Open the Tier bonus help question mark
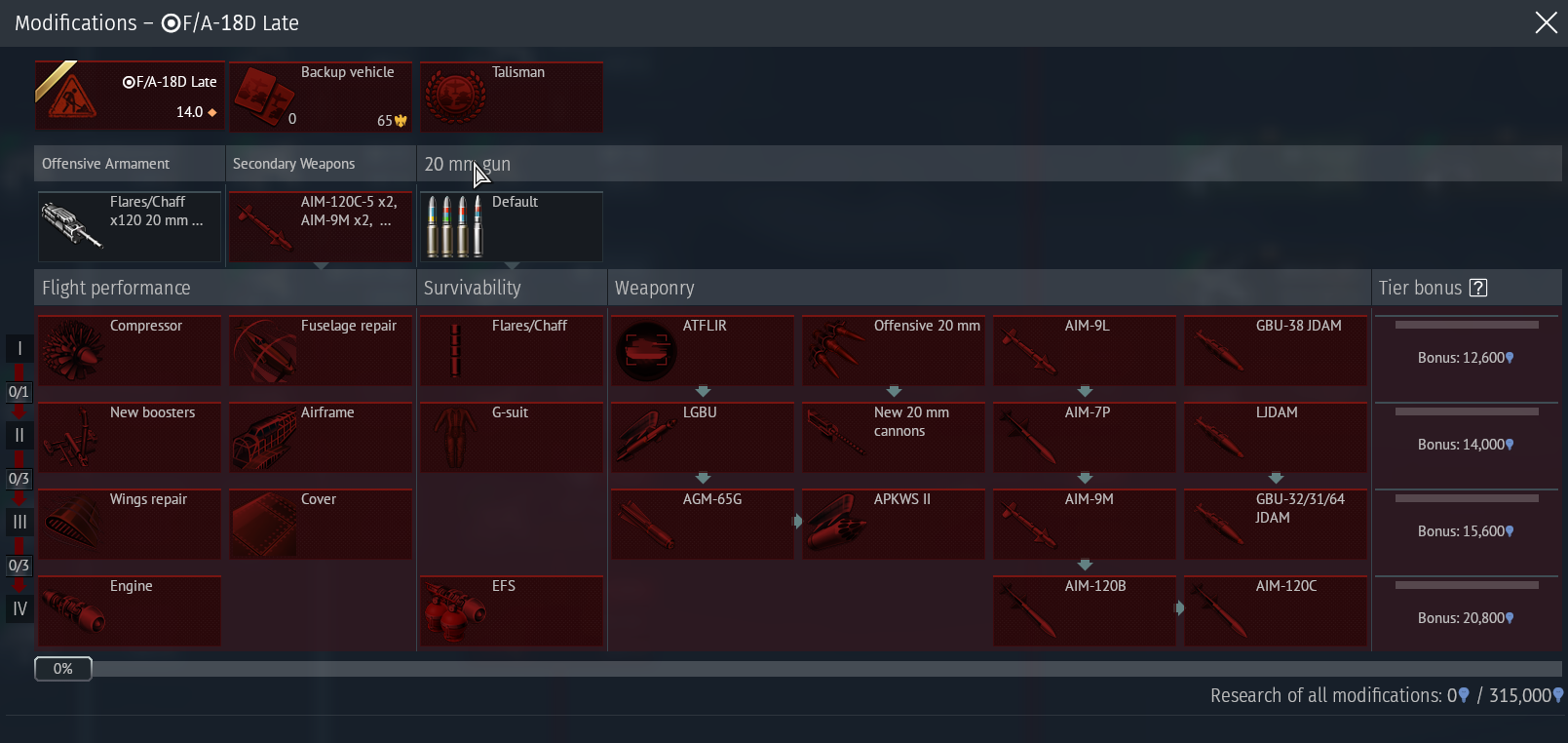 tap(1478, 288)
